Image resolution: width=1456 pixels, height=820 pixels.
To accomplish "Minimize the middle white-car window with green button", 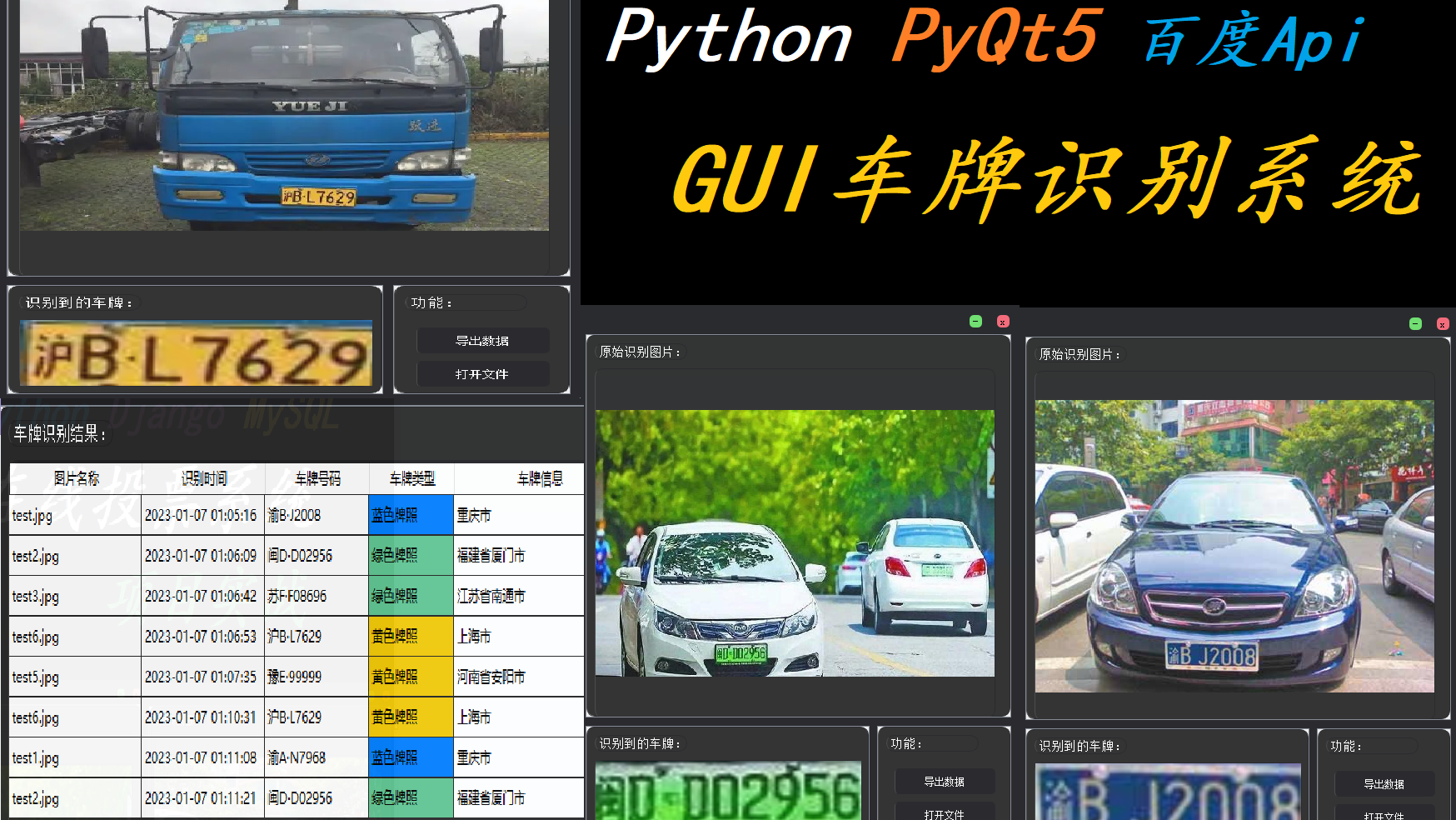I will pos(976,322).
